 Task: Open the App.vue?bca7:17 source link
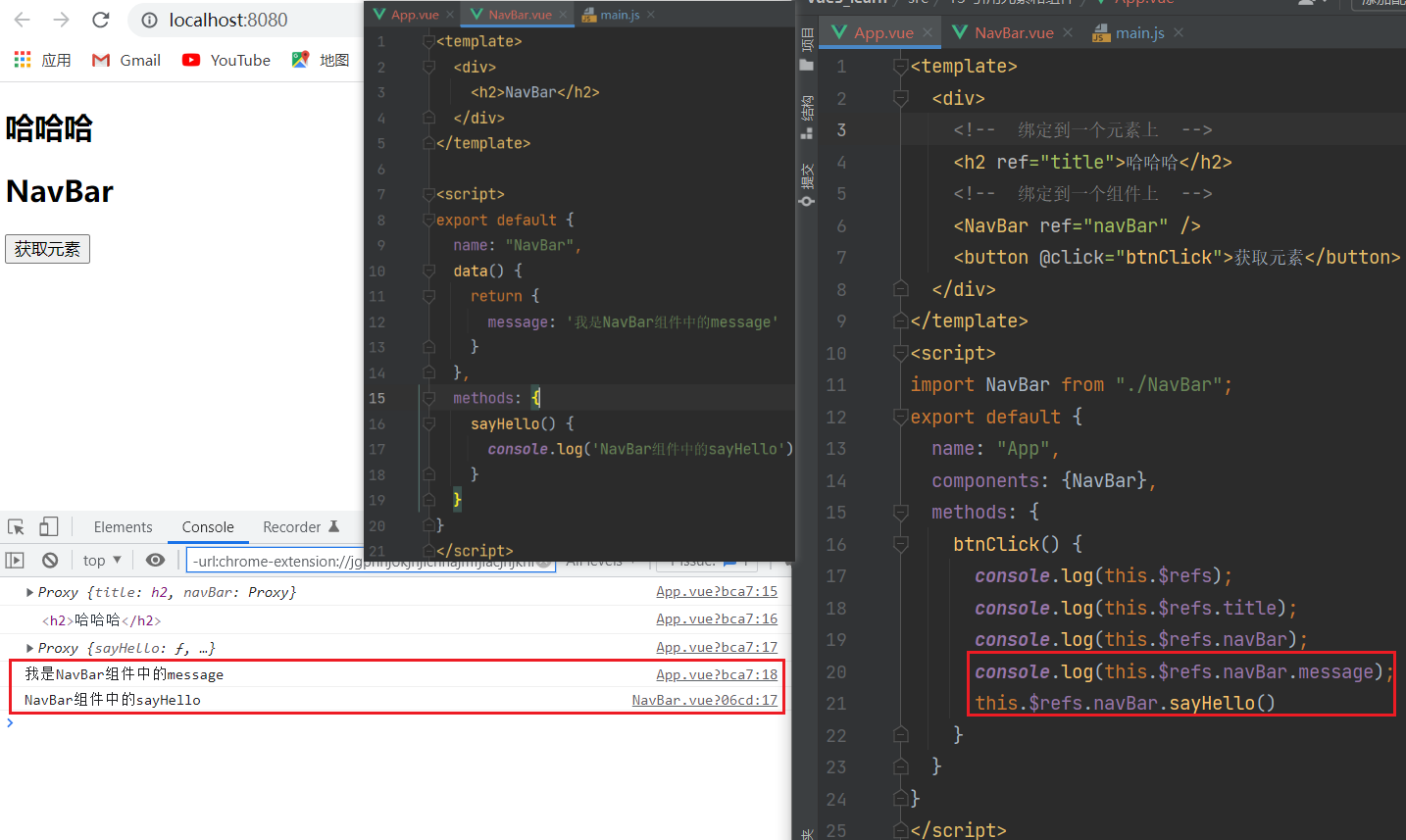[x=717, y=647]
